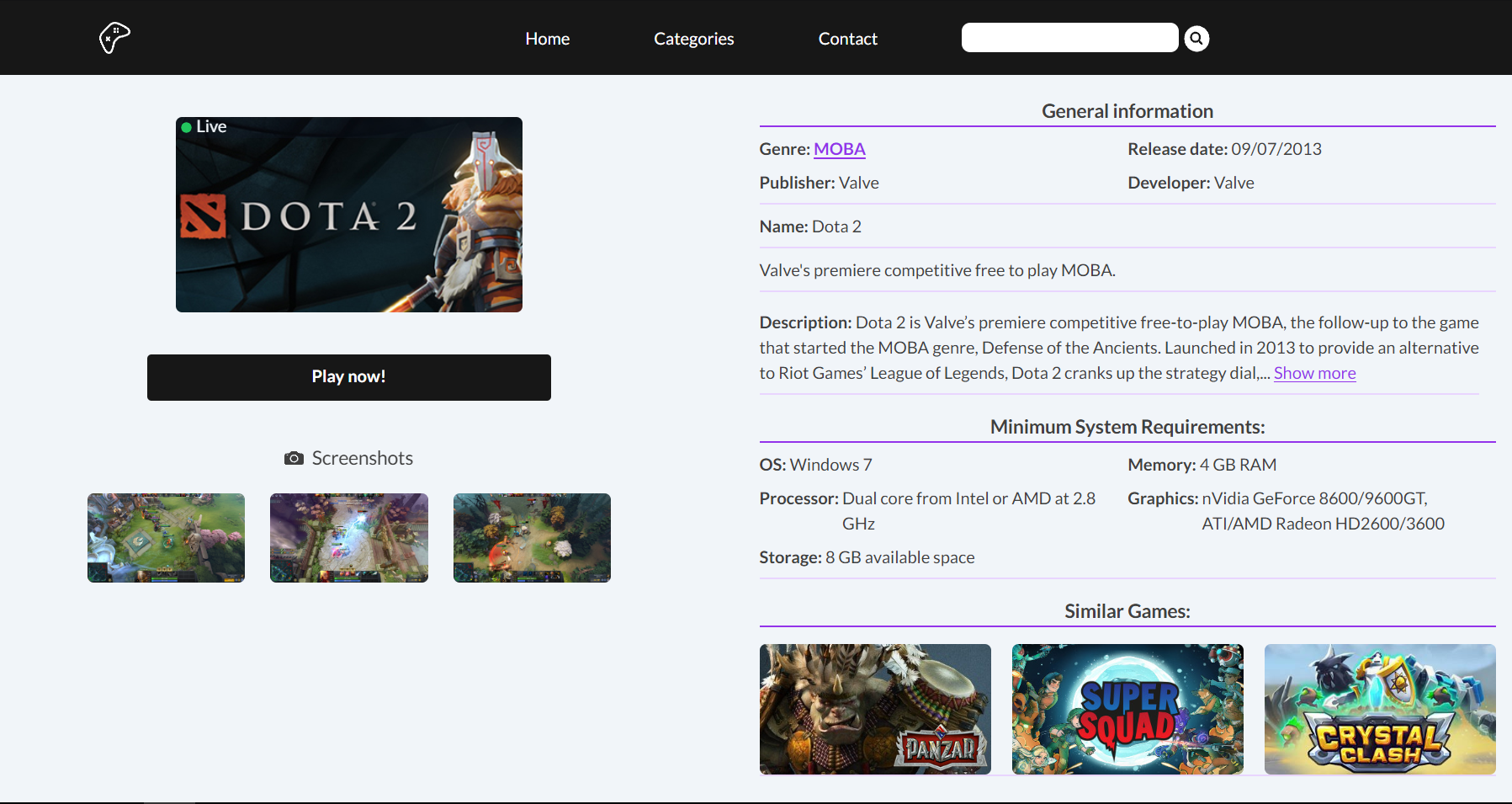Click the short tagline about Valve's MOBA
The width and height of the screenshot is (1512, 804).
coord(937,270)
